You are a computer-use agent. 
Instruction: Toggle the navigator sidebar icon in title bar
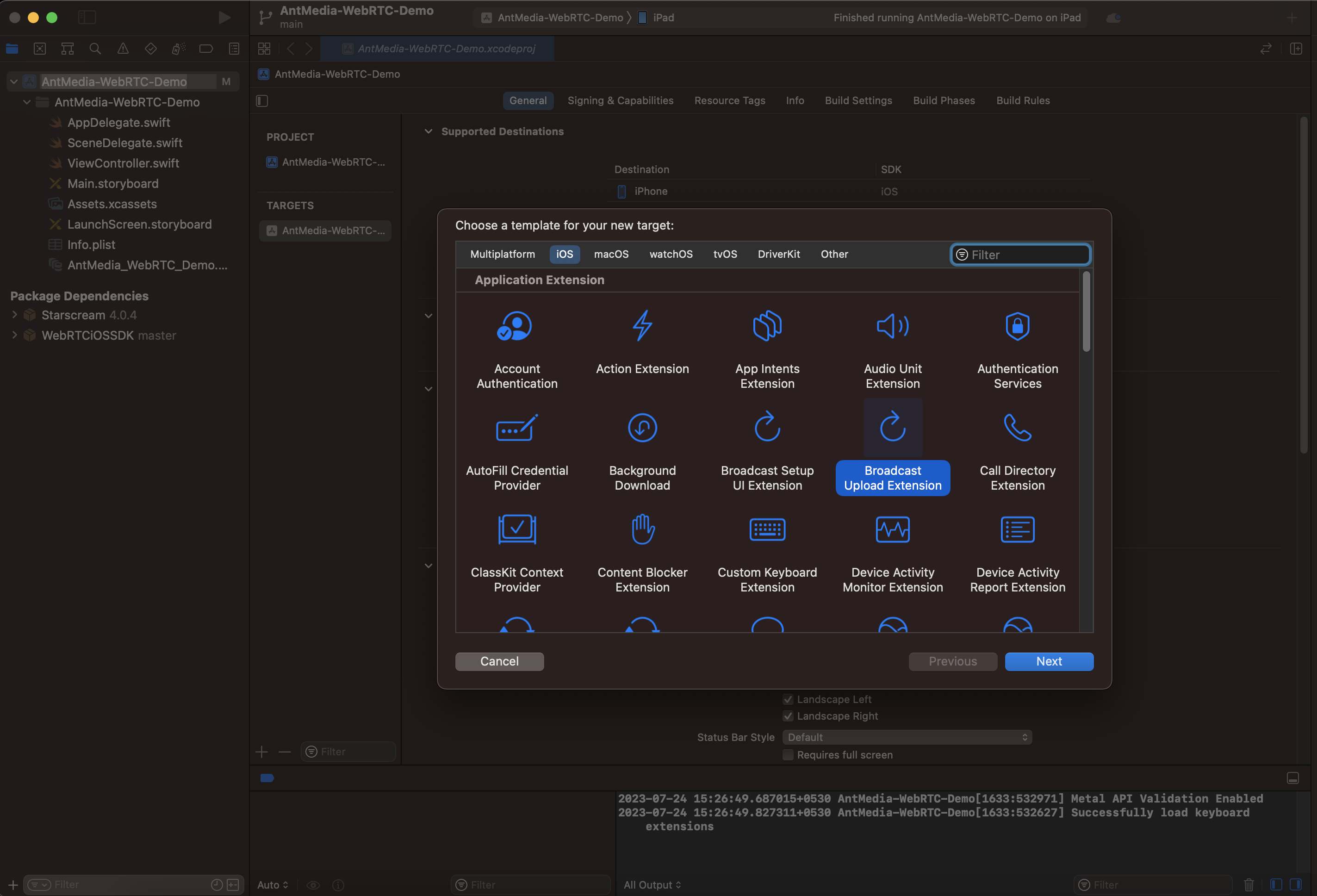(87, 18)
